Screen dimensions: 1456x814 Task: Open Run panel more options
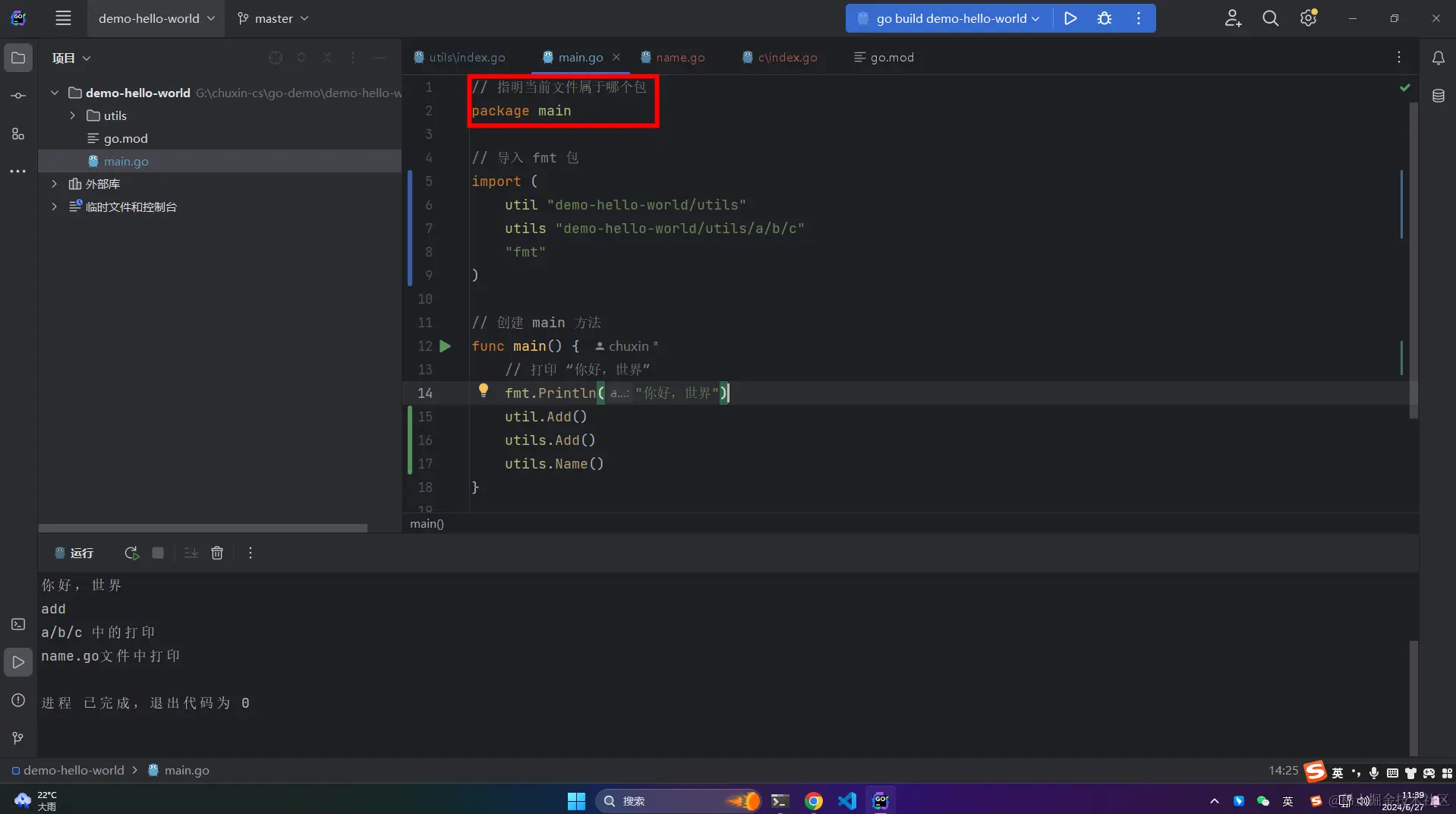coord(251,553)
